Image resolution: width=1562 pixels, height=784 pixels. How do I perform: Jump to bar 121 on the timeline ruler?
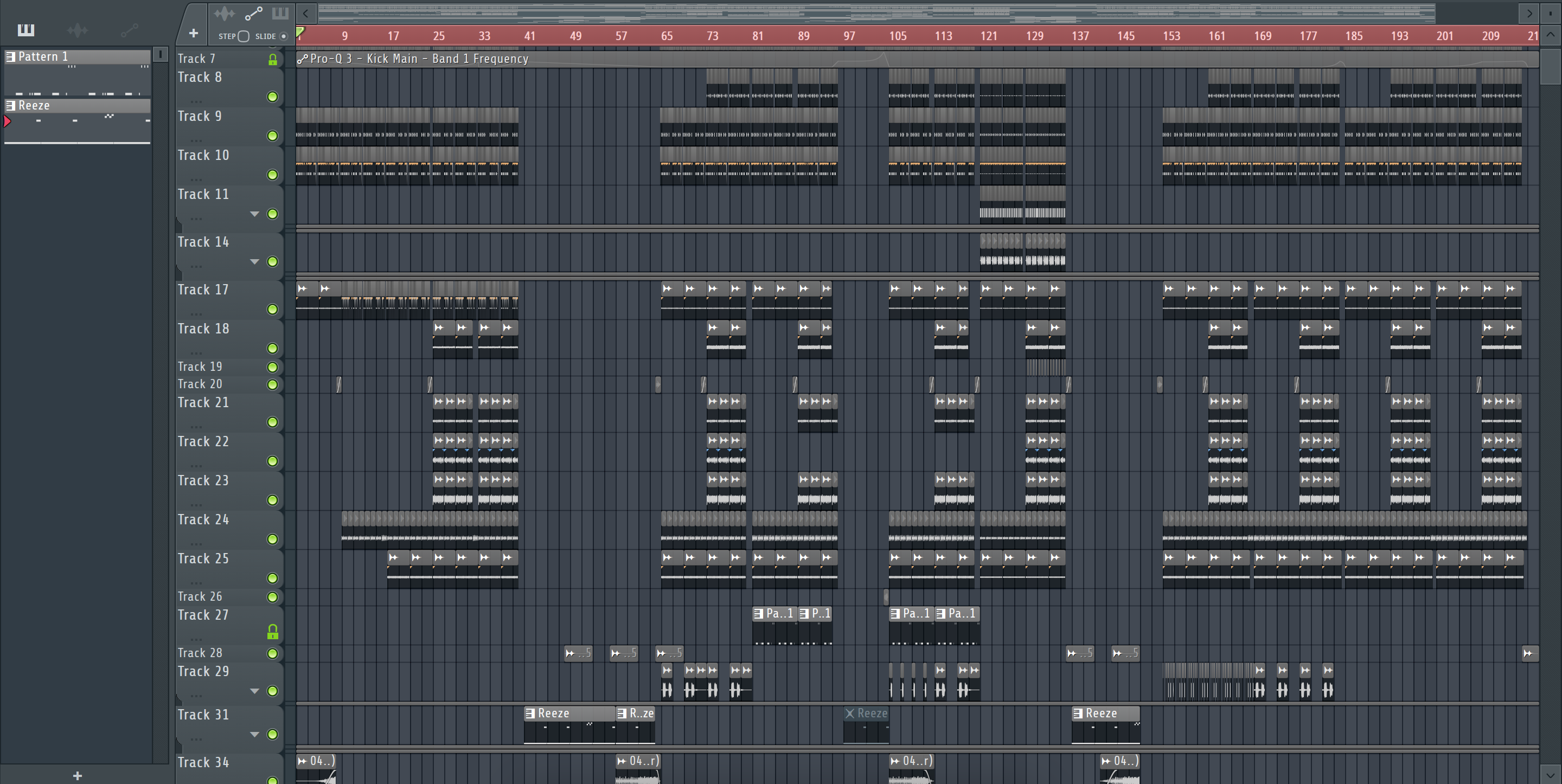click(988, 36)
